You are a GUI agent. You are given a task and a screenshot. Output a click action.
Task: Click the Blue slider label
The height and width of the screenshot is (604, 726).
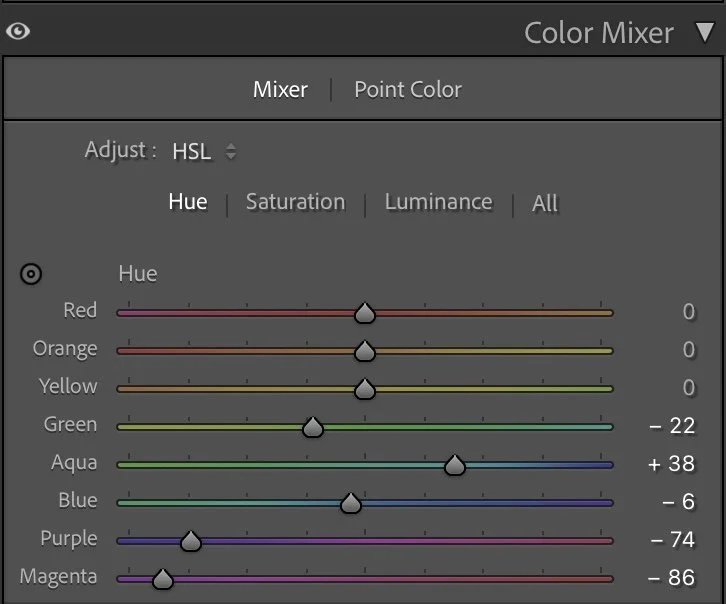coord(78,500)
